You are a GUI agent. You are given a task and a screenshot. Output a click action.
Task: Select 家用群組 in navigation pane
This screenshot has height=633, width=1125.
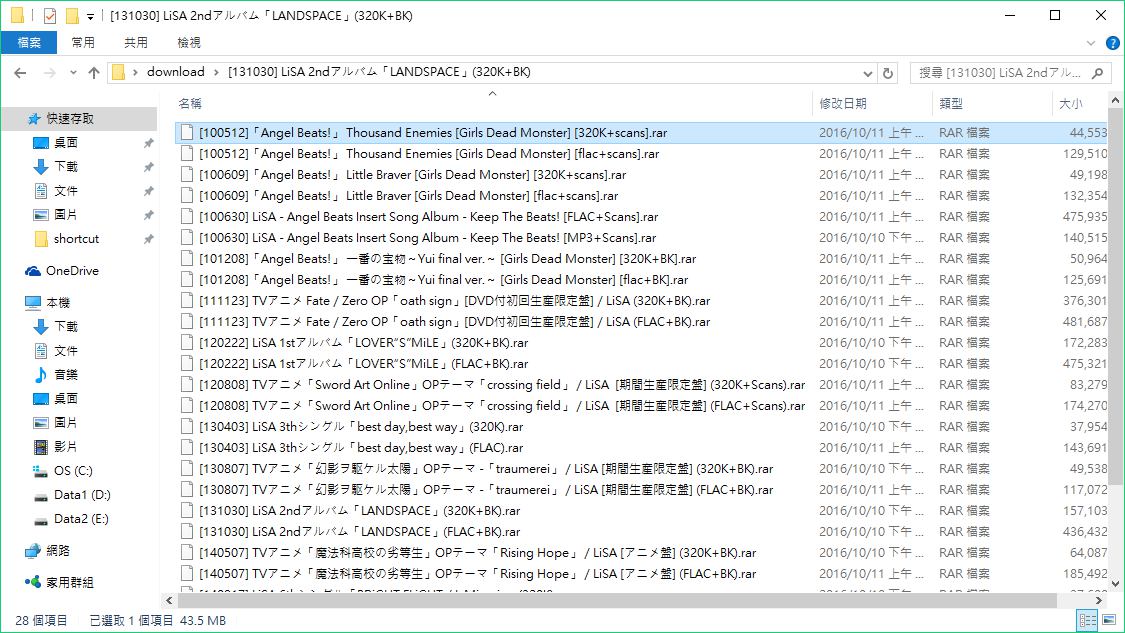coord(70,583)
